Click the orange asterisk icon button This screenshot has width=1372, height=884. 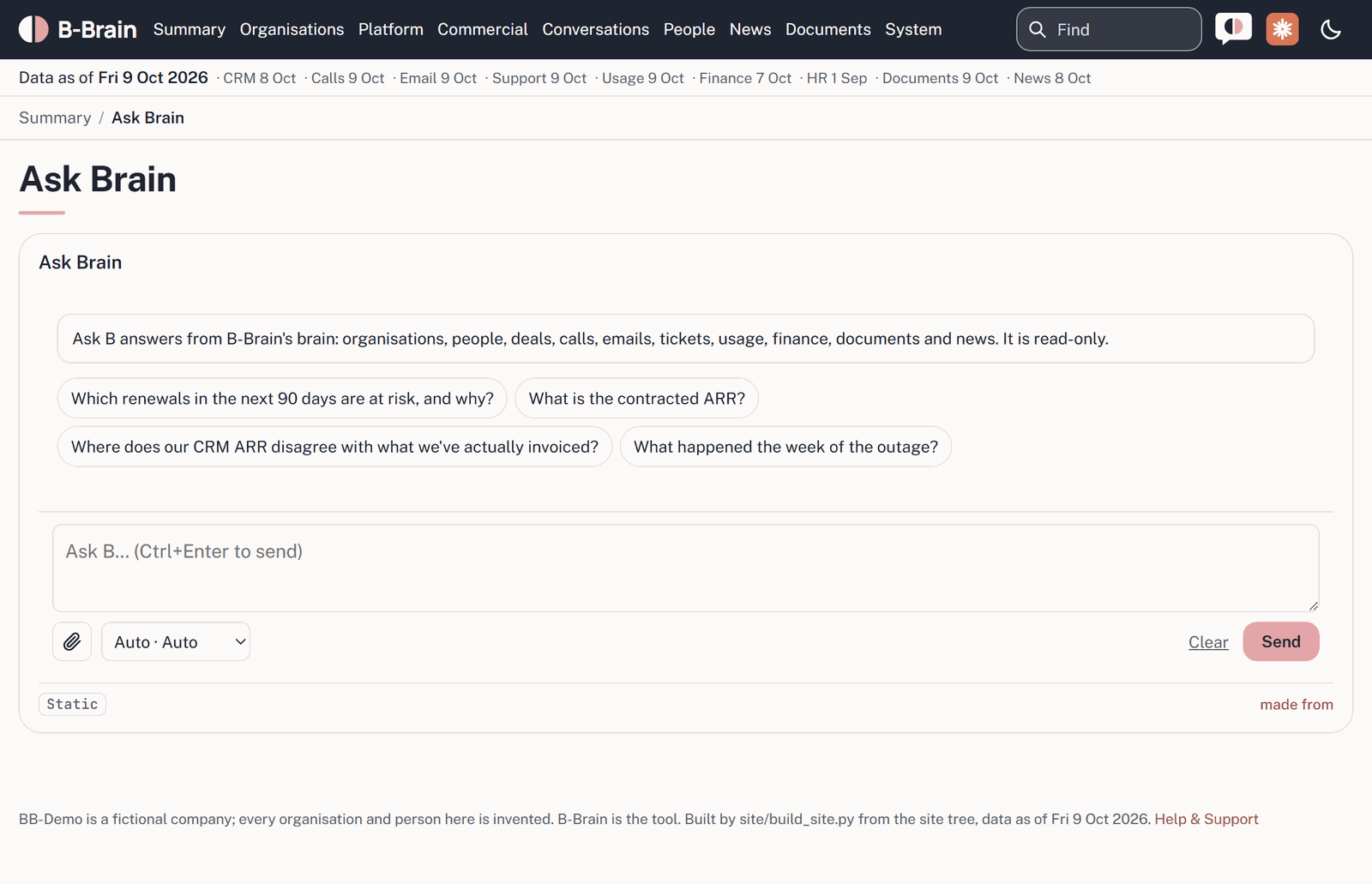point(1282,29)
